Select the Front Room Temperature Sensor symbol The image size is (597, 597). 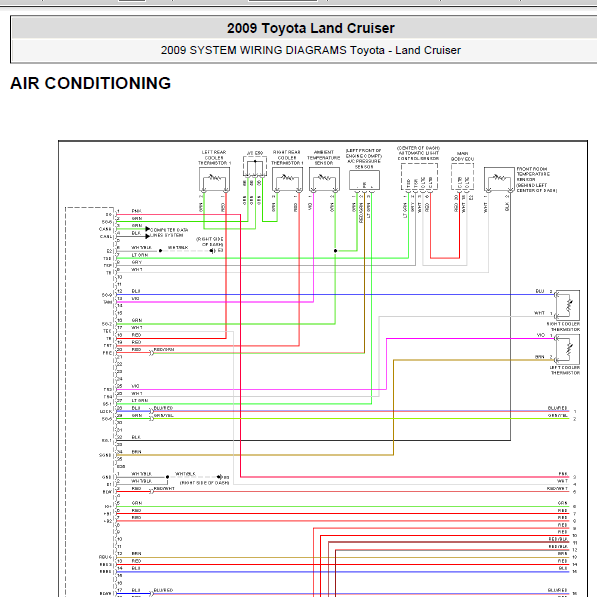(499, 179)
